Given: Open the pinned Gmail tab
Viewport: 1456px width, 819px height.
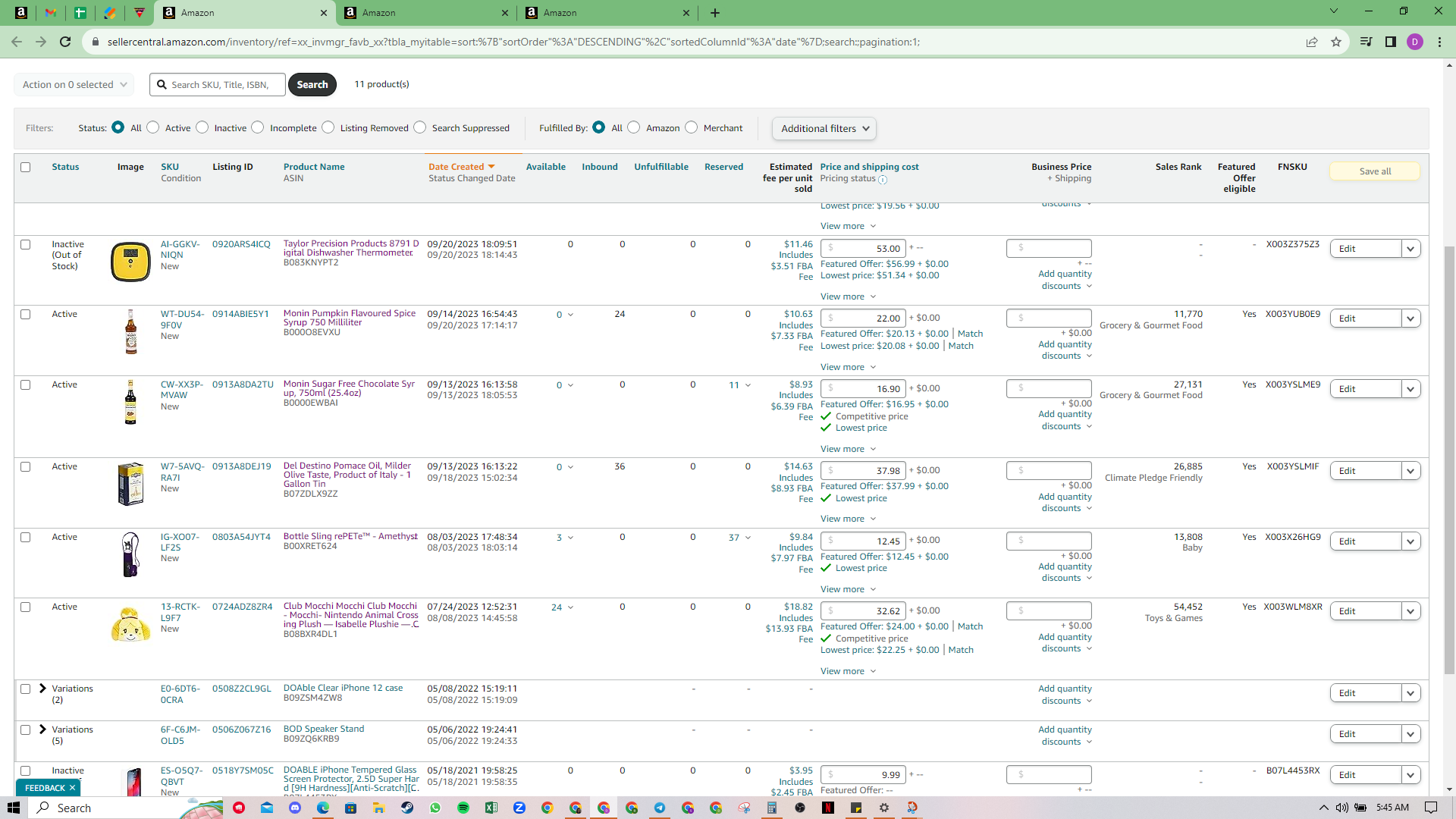Looking at the screenshot, I should click(x=50, y=13).
